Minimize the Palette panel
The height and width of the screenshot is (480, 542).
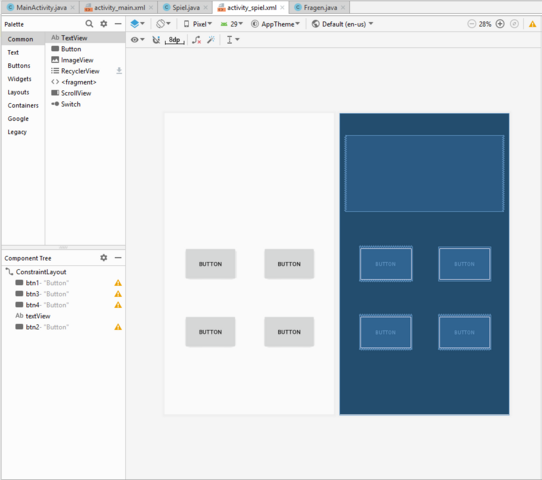coord(118,24)
